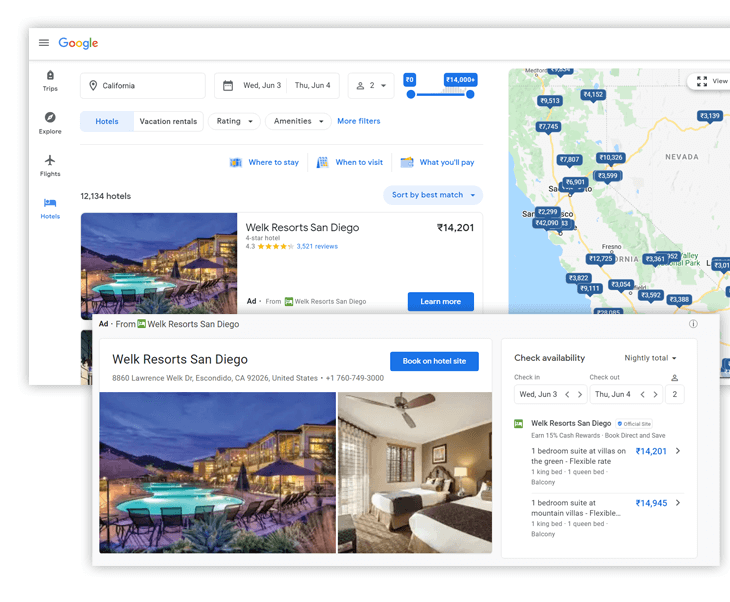Go to next check-out date
The height and width of the screenshot is (602, 730).
click(655, 394)
